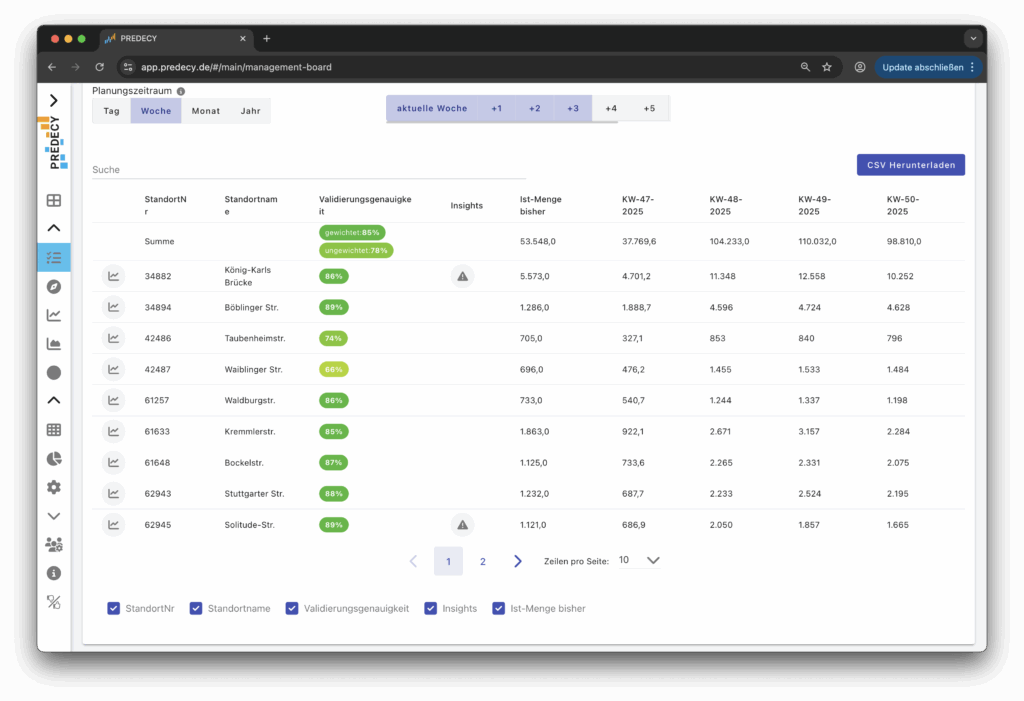Select the +4 week tab
The width and height of the screenshot is (1024, 701).
pyautogui.click(x=611, y=108)
